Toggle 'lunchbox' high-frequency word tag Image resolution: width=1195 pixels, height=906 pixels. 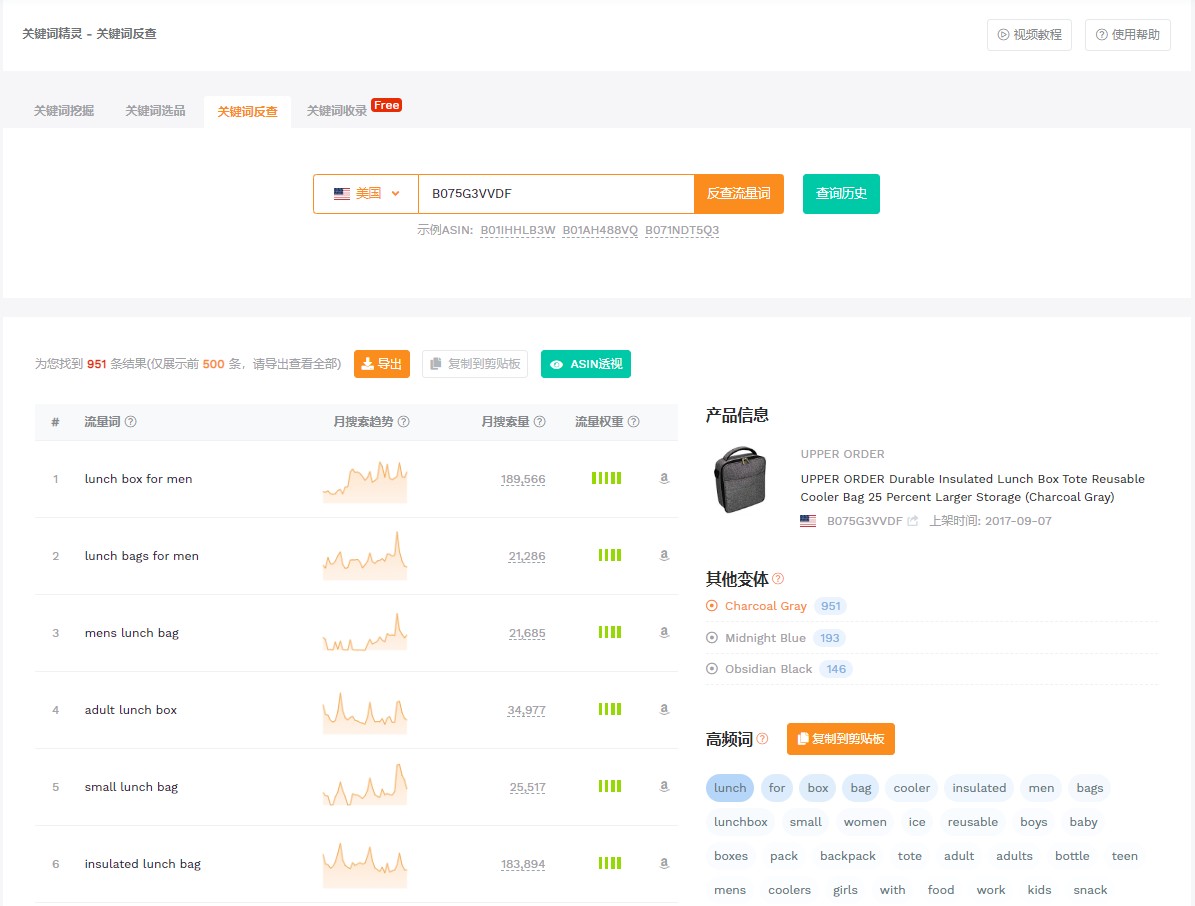pyautogui.click(x=741, y=822)
